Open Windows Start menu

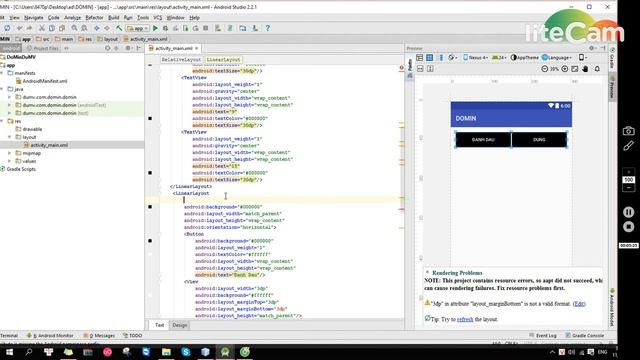click(9, 352)
